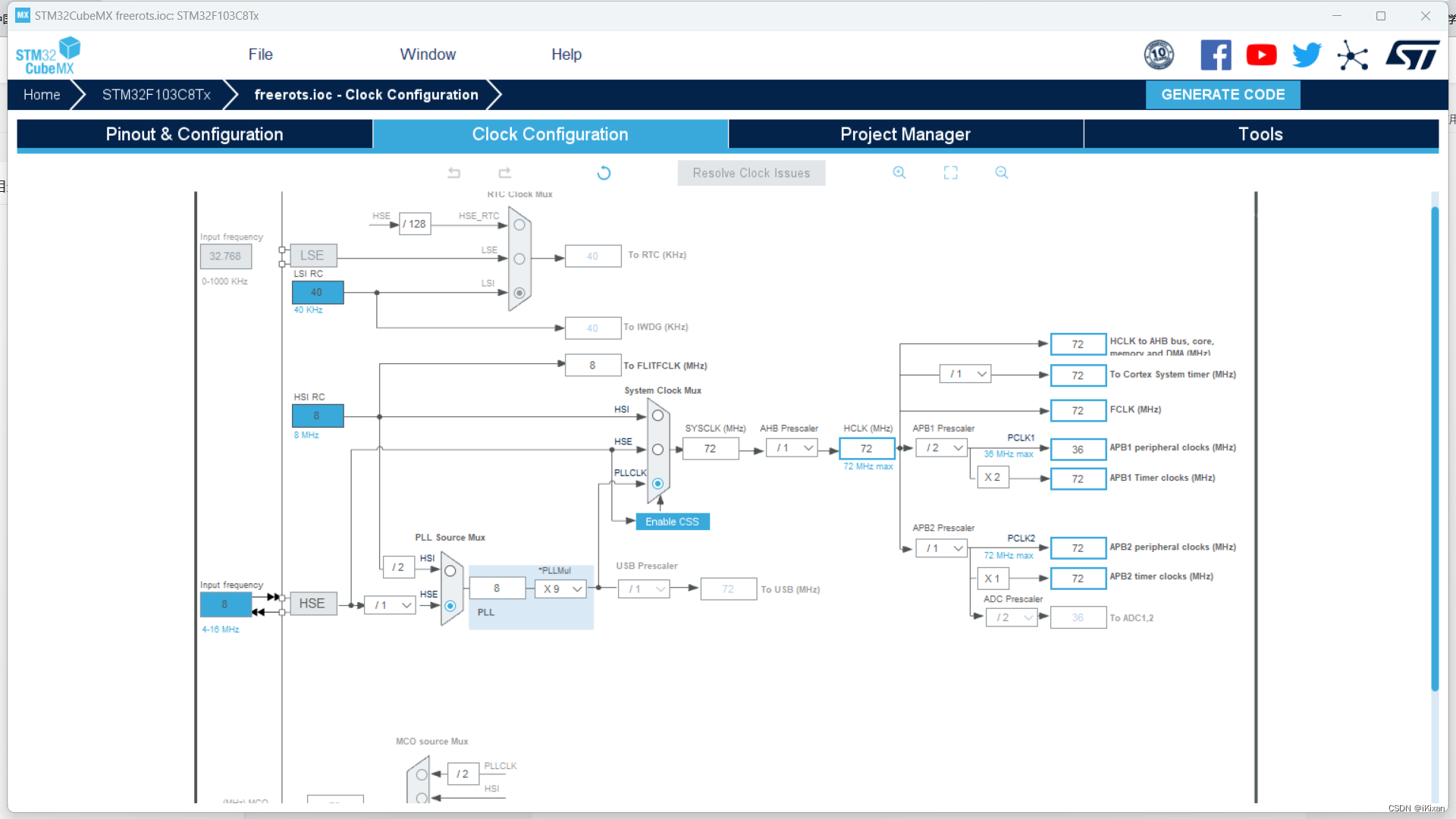Select LSE in RTC Clock Mux
The image size is (1456, 819).
(519, 259)
